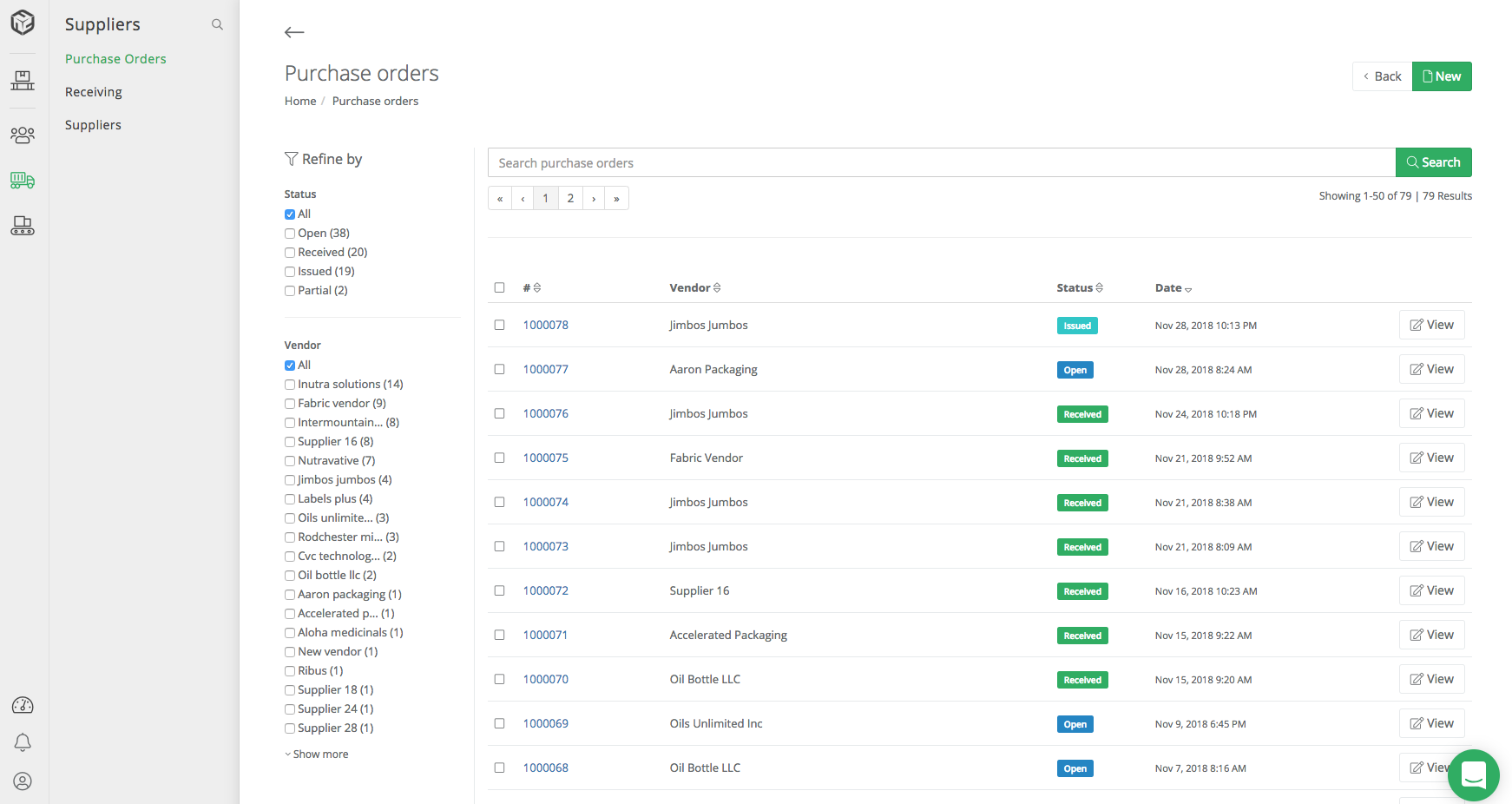Open the manufacturing conveyor belt icon
Image resolution: width=1512 pixels, height=804 pixels.
[x=22, y=227]
